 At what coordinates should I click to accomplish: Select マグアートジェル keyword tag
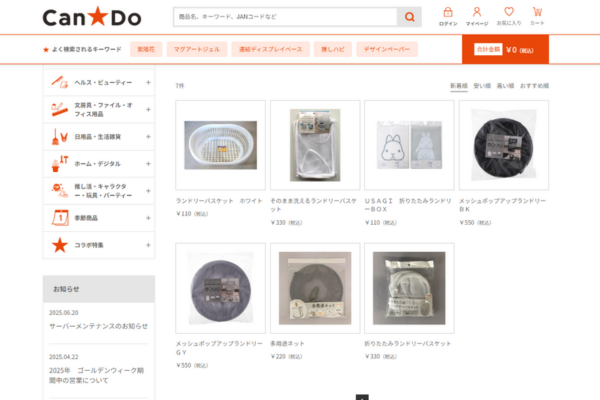[197, 49]
